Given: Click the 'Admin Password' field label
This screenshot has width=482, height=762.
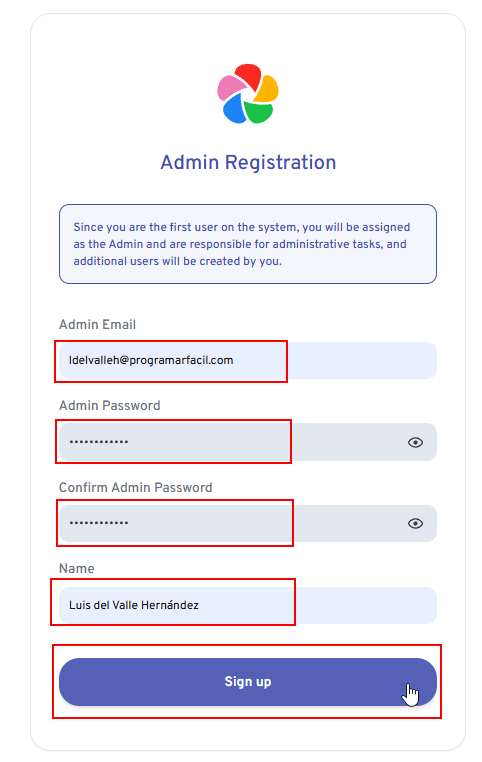Looking at the screenshot, I should pyautogui.click(x=109, y=406).
